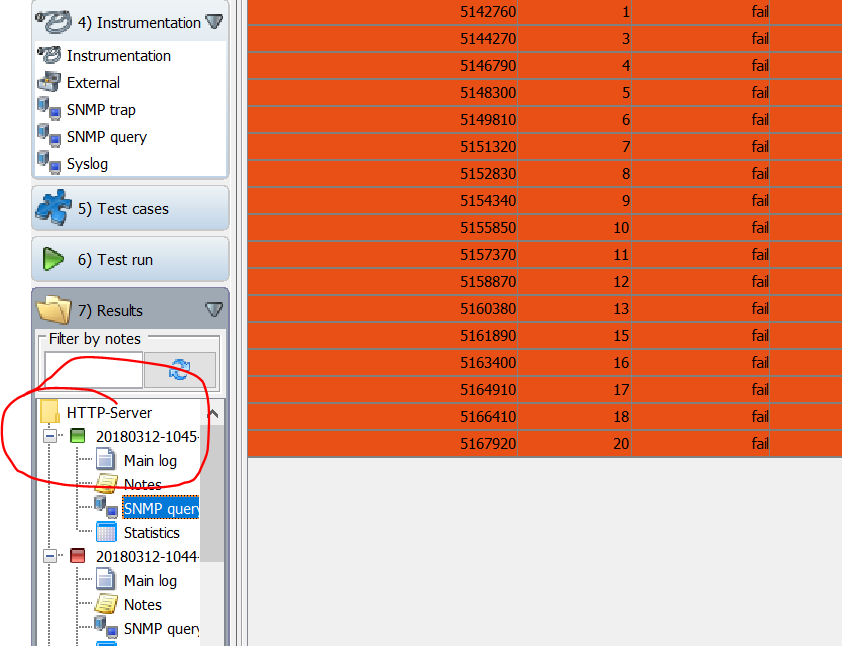
Task: Click the Syslog instrumentation icon
Action: tap(48, 163)
